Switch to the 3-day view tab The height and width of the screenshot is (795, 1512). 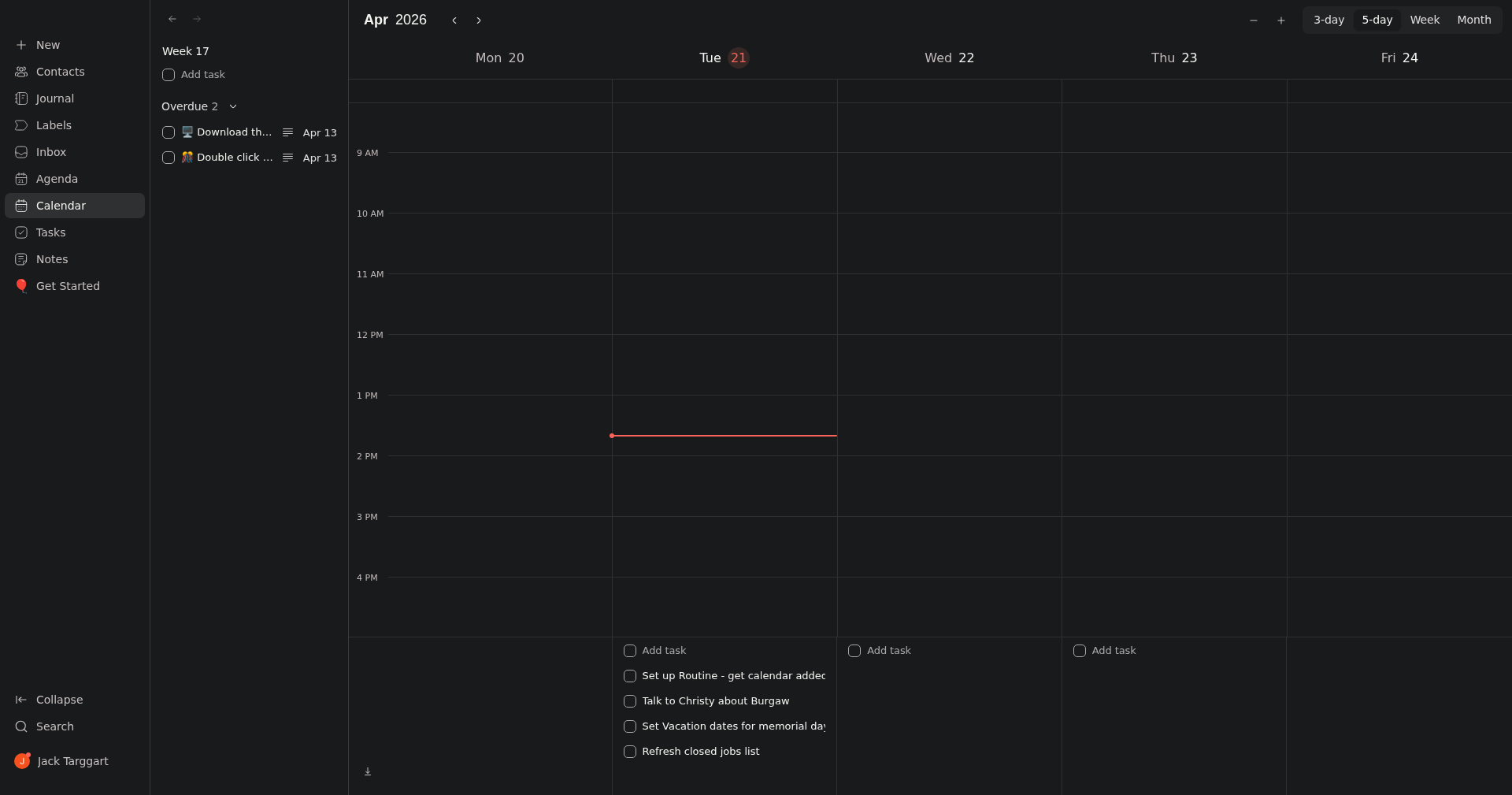(x=1329, y=20)
